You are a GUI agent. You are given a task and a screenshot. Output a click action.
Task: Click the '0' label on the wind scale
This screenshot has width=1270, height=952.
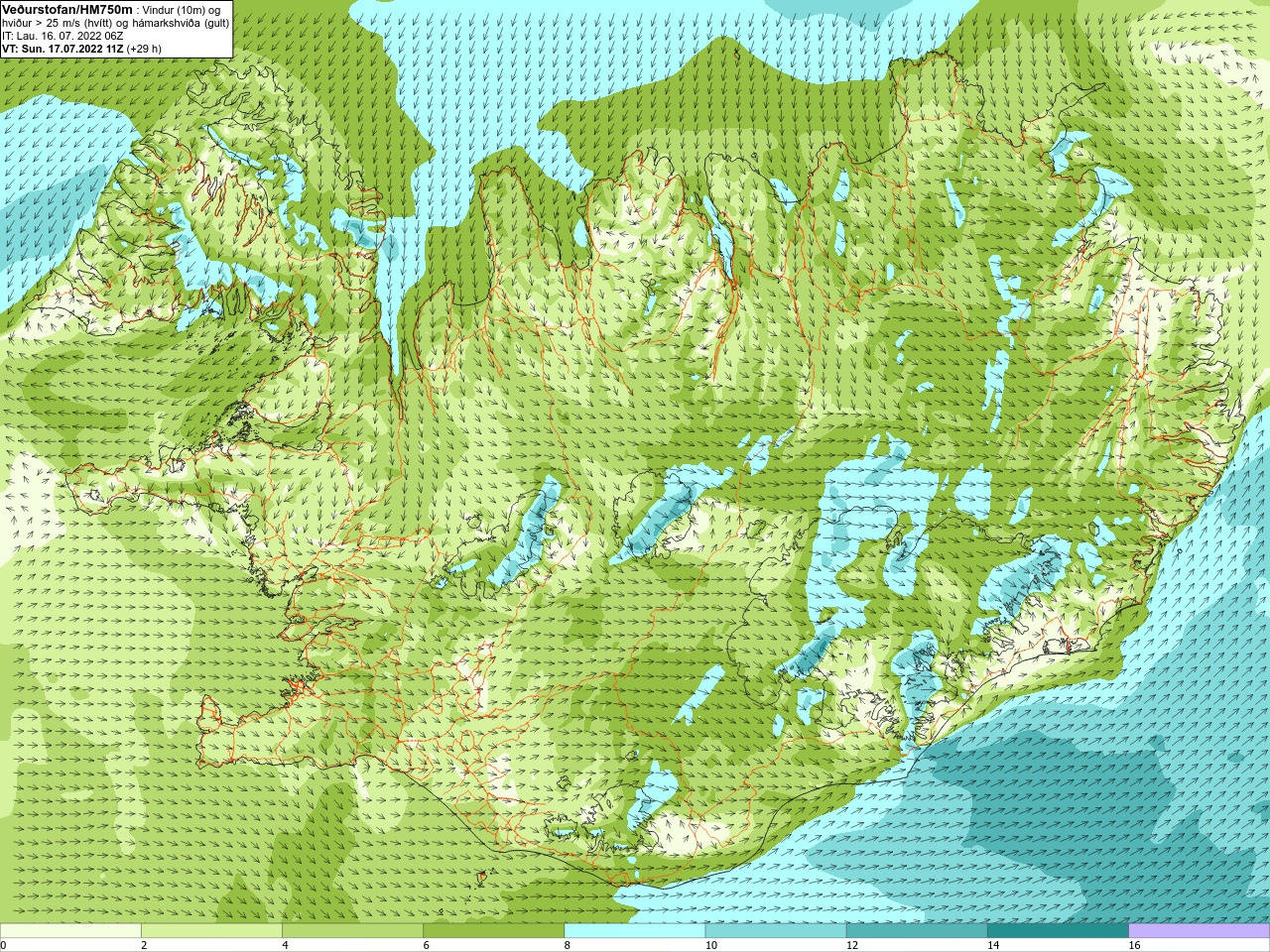pyautogui.click(x=3, y=945)
